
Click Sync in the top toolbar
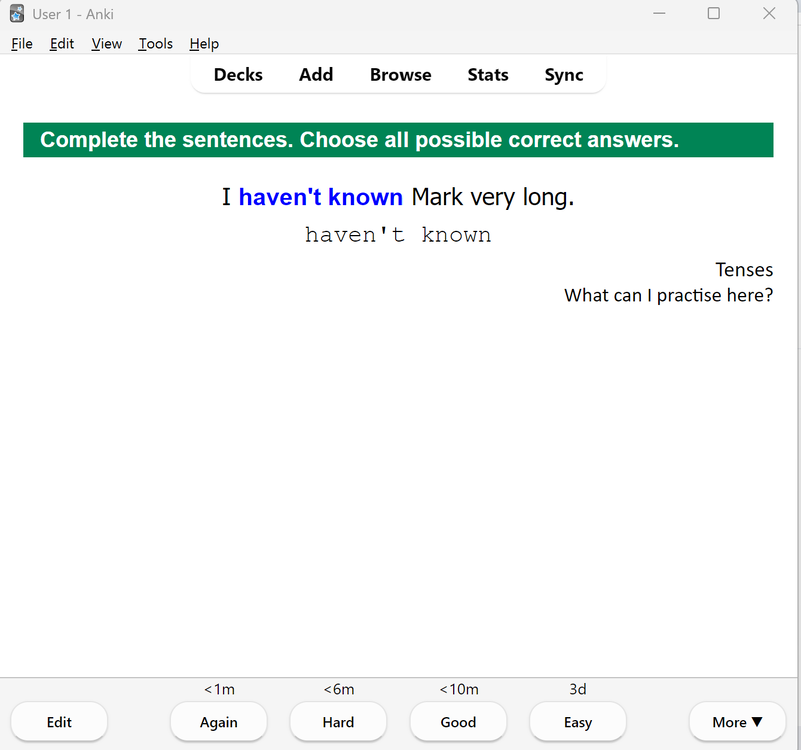tap(564, 75)
